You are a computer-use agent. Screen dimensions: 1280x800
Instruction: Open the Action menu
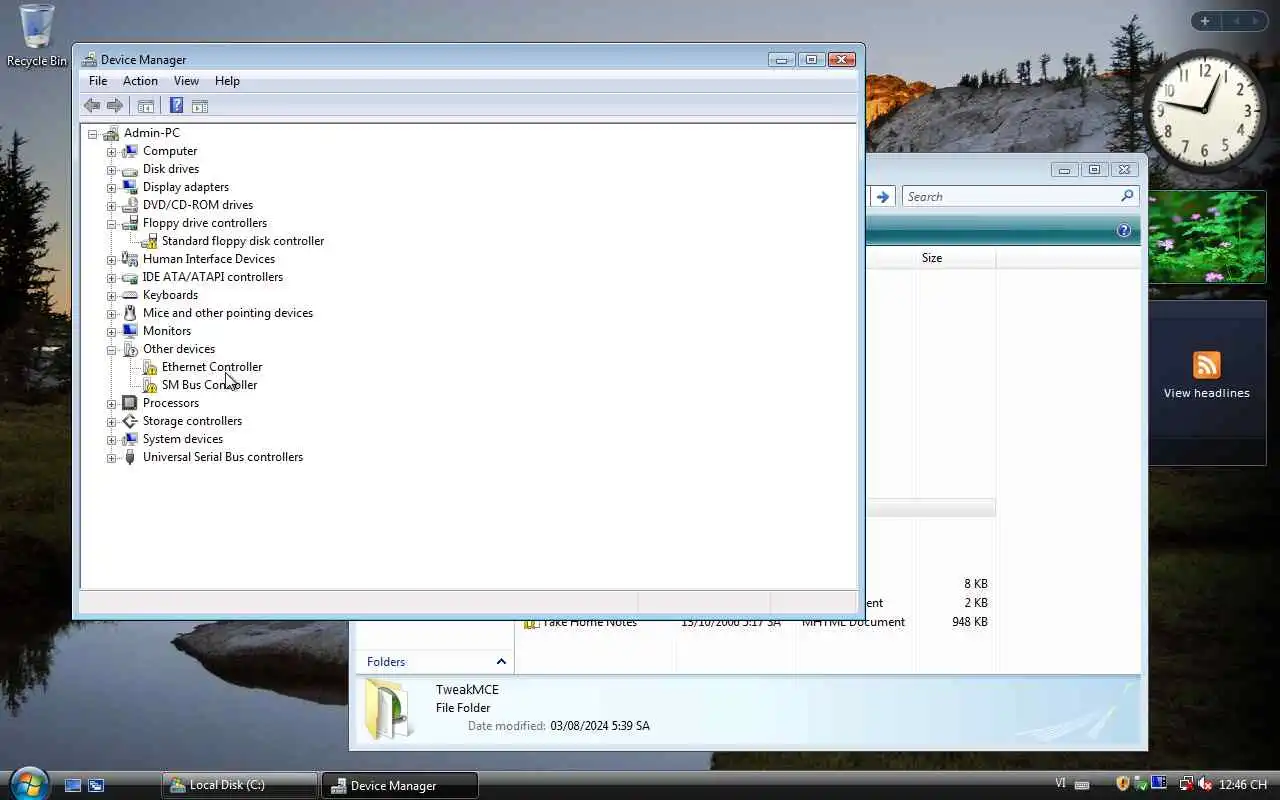pos(140,81)
